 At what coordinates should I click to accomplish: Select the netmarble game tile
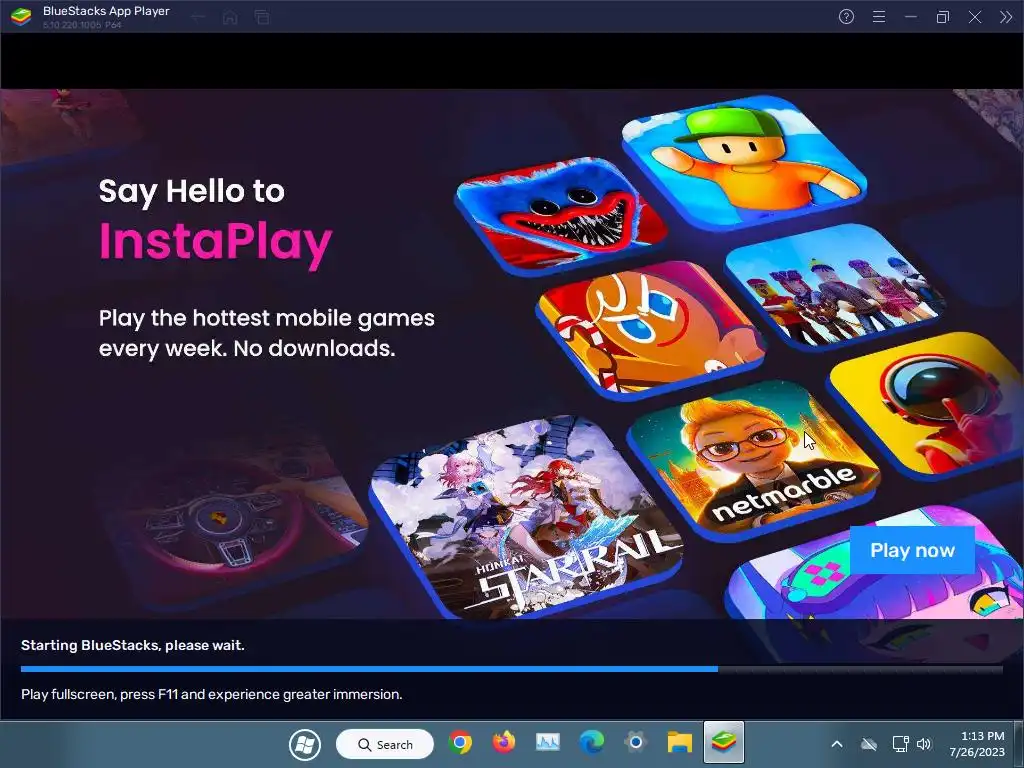754,459
